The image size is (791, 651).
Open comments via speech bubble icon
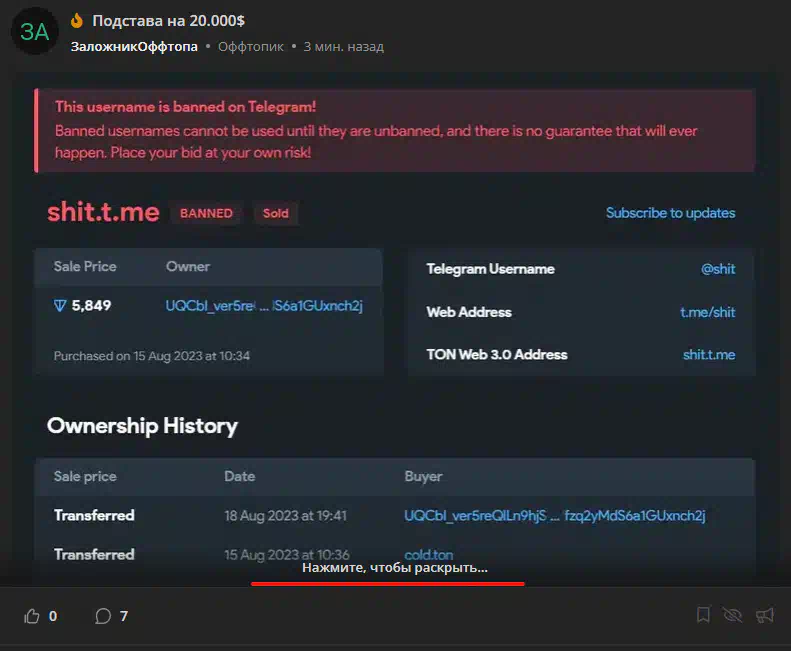pos(103,616)
